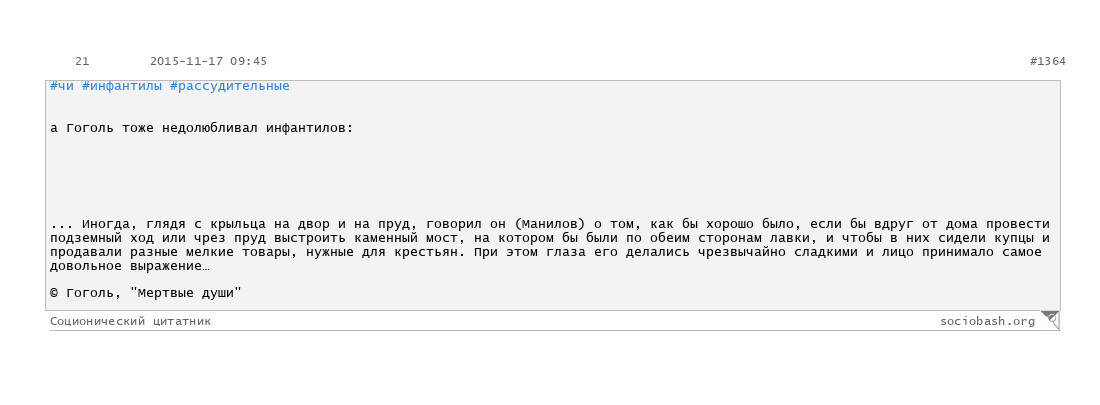Click the line starting 'подземный ход или чрез'
This screenshot has width=1100, height=405.
click(x=549, y=239)
